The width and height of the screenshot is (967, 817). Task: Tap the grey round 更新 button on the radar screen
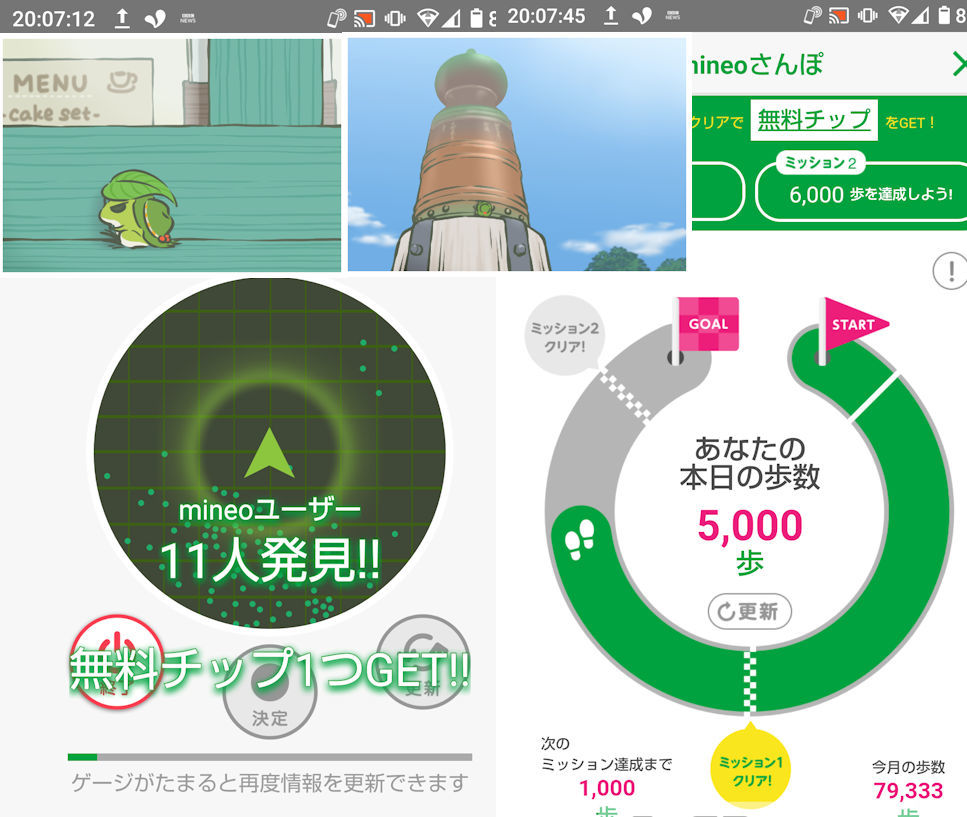(422, 662)
